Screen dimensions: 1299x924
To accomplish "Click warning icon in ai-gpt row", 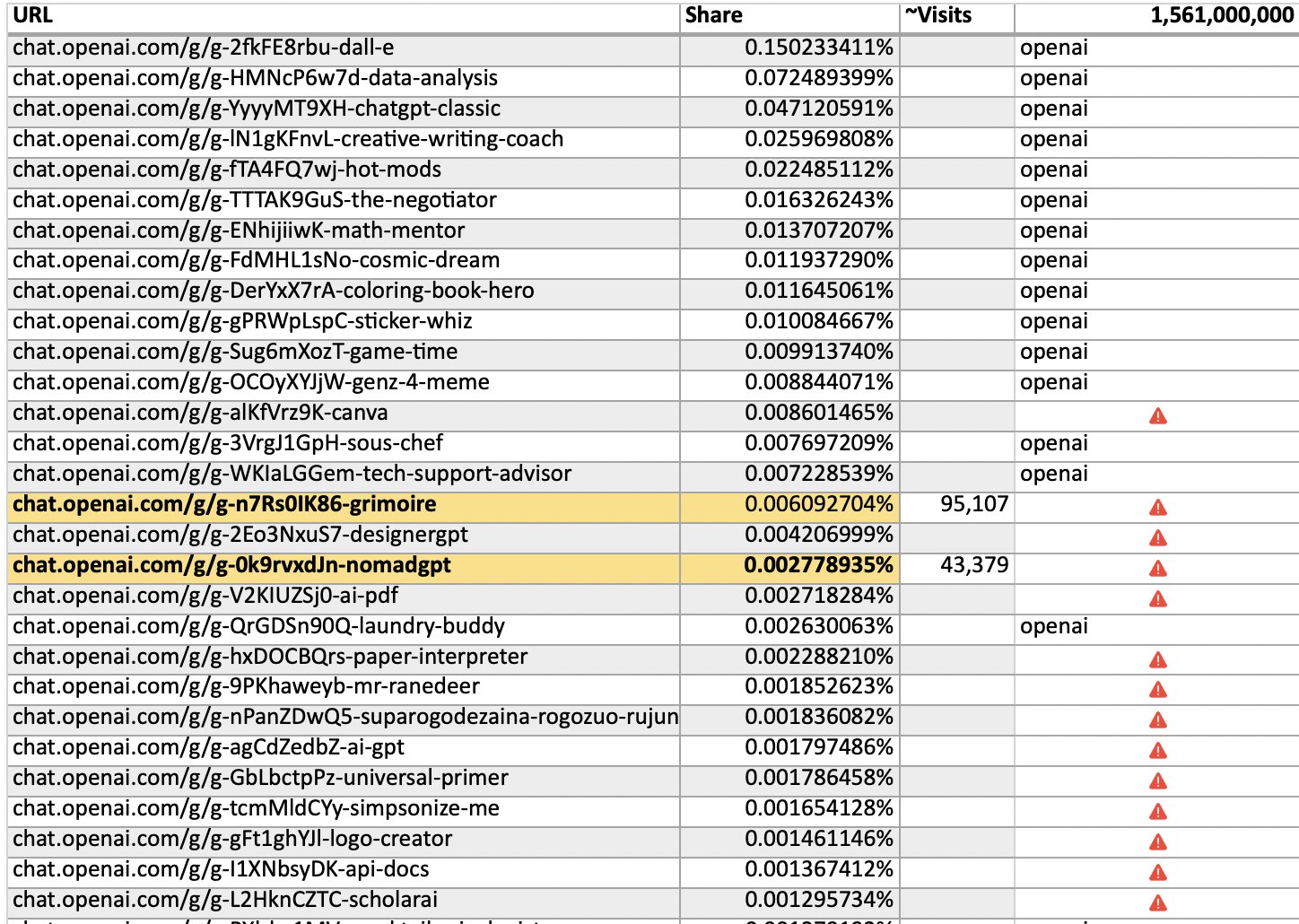I will (x=1158, y=750).
